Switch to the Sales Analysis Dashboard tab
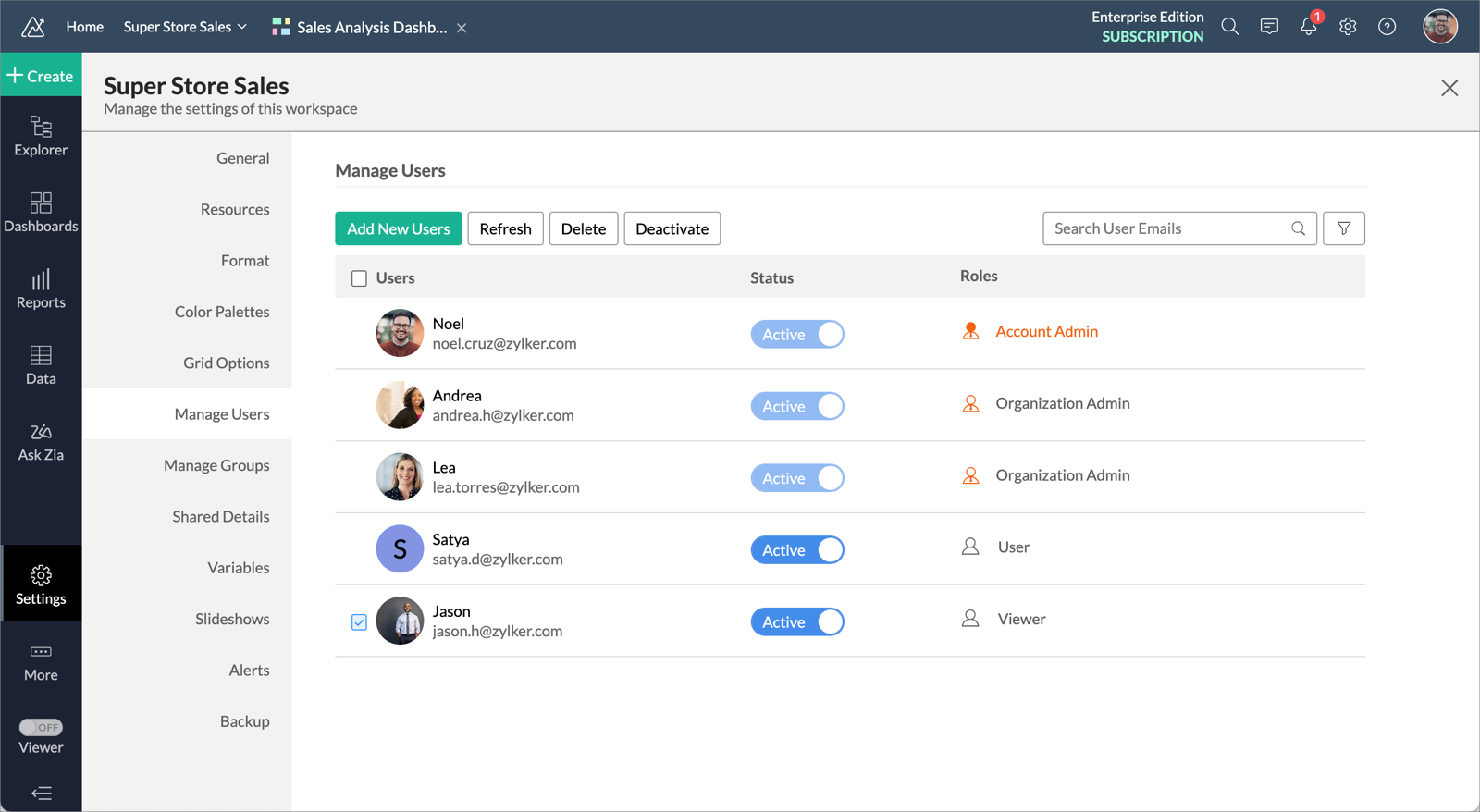 361,27
